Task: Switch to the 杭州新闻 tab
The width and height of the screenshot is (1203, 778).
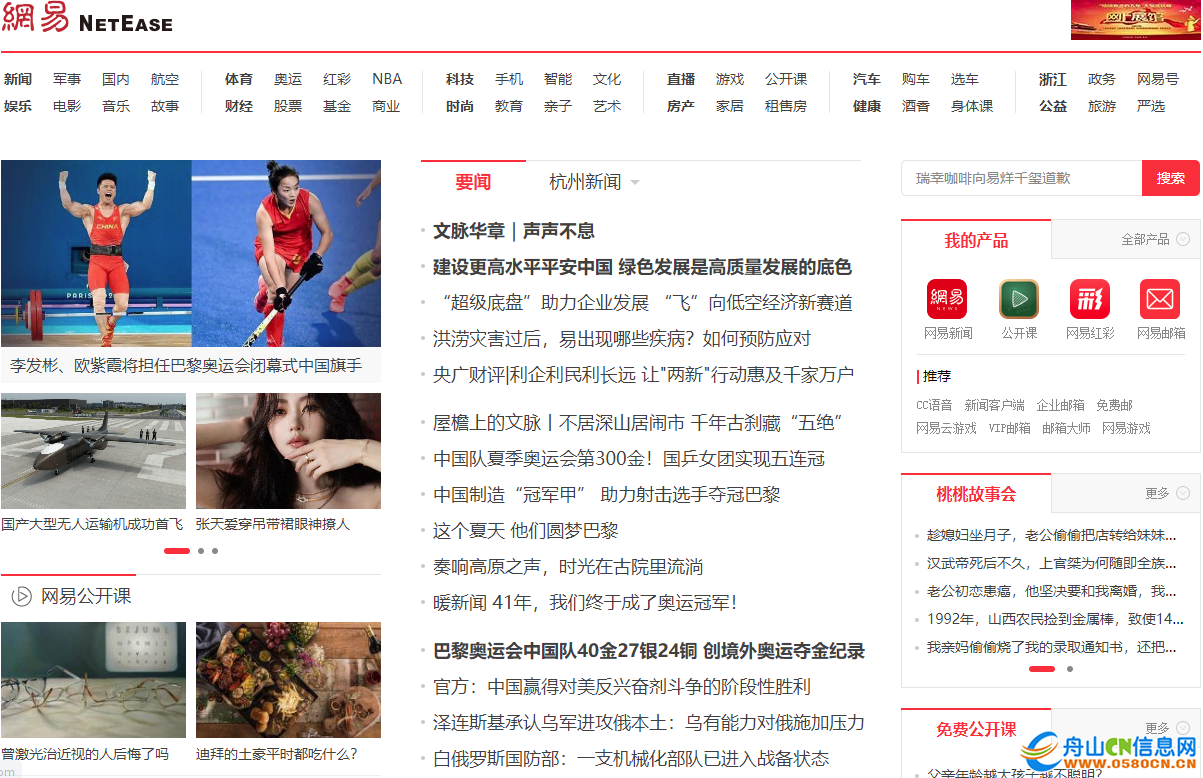Action: (x=585, y=182)
